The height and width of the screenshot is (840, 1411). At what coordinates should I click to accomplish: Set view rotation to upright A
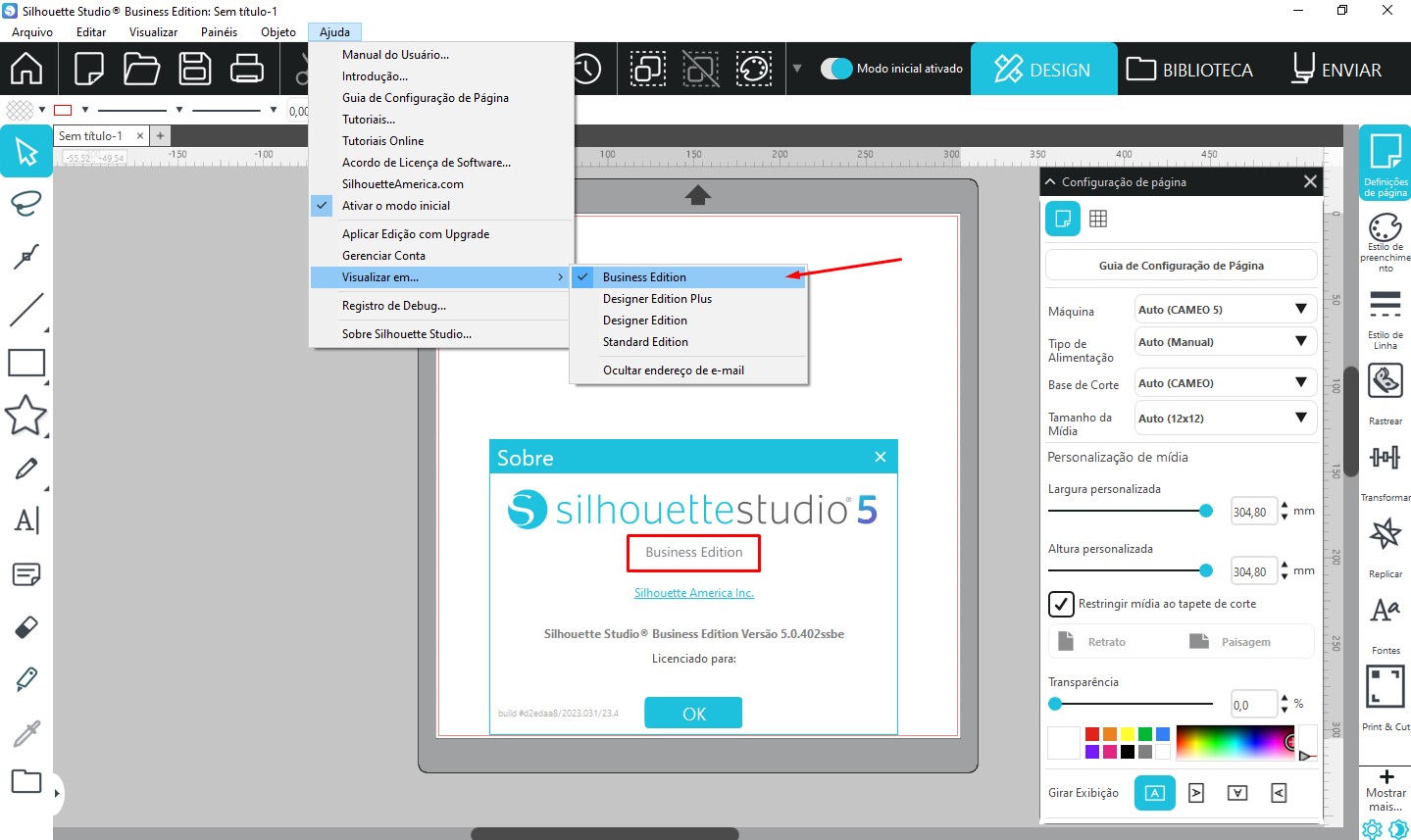pos(1155,793)
